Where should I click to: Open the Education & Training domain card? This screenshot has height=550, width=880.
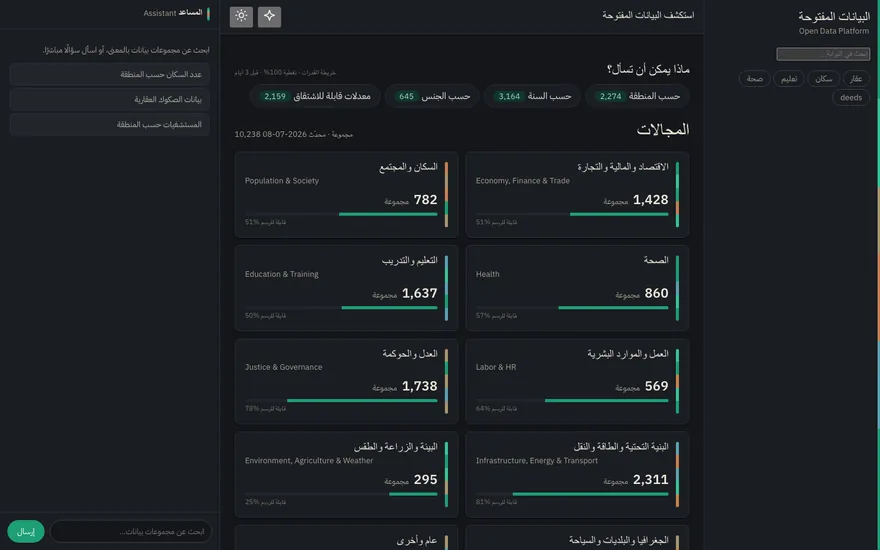pos(346,288)
